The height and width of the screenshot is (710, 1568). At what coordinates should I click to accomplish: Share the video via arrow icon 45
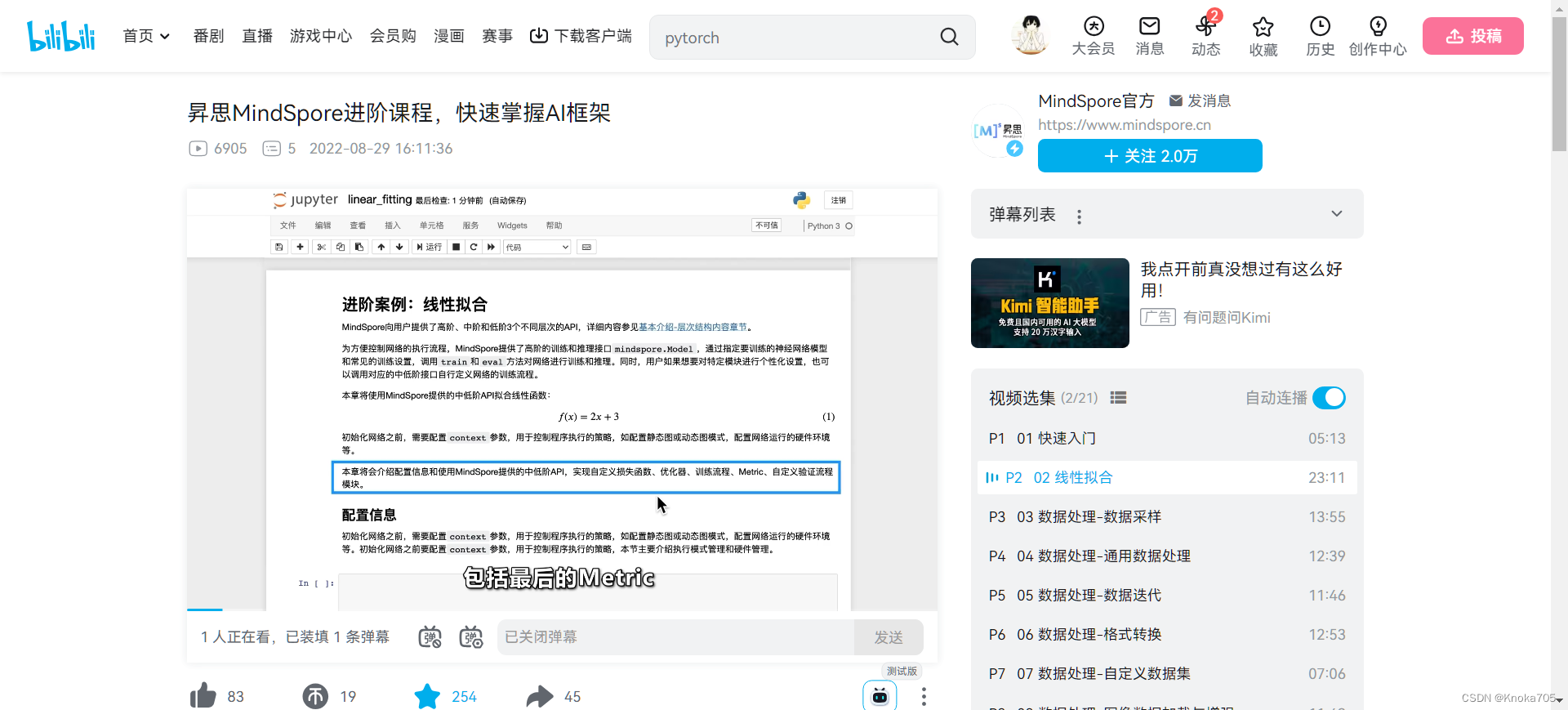click(553, 696)
